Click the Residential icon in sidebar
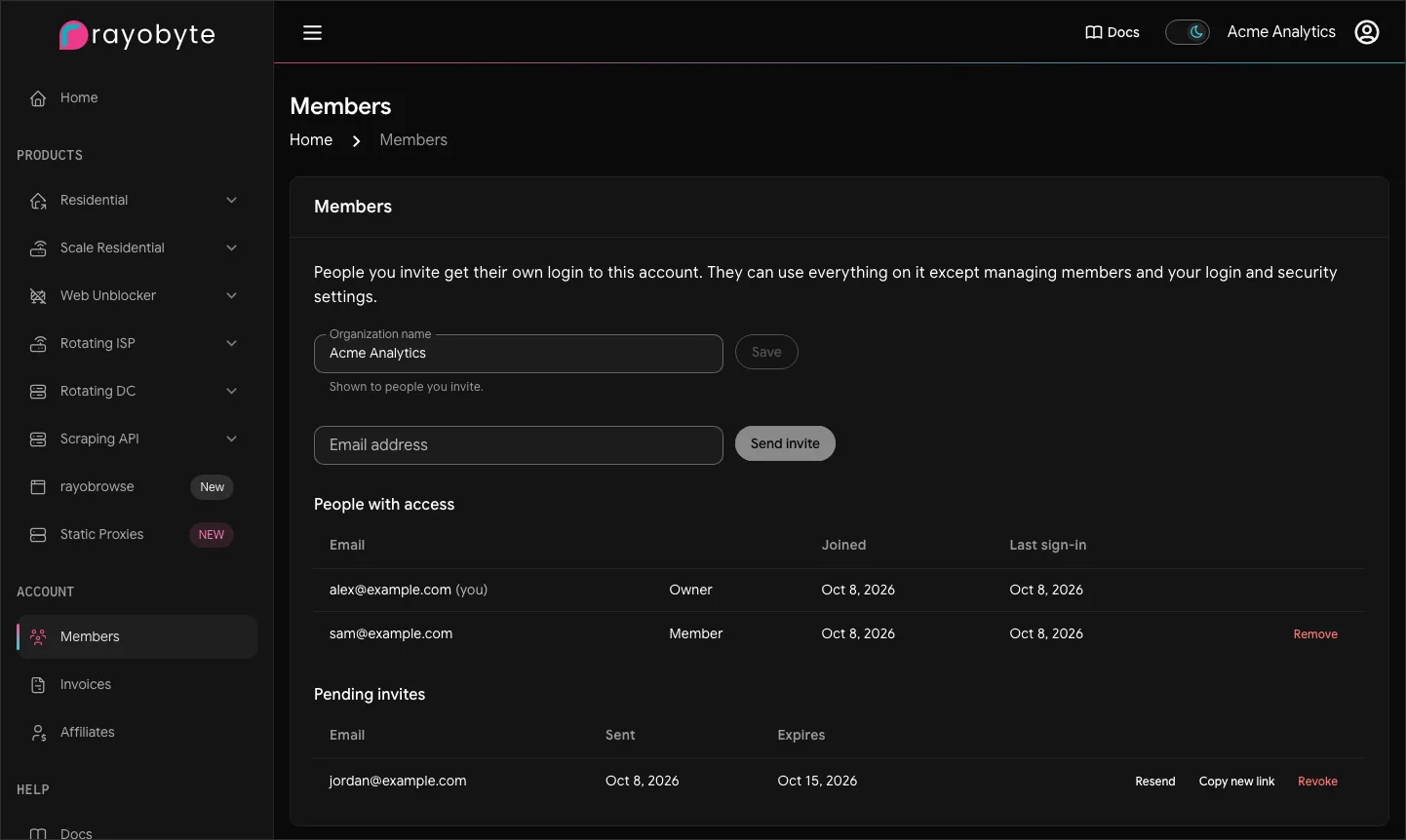 [38, 200]
